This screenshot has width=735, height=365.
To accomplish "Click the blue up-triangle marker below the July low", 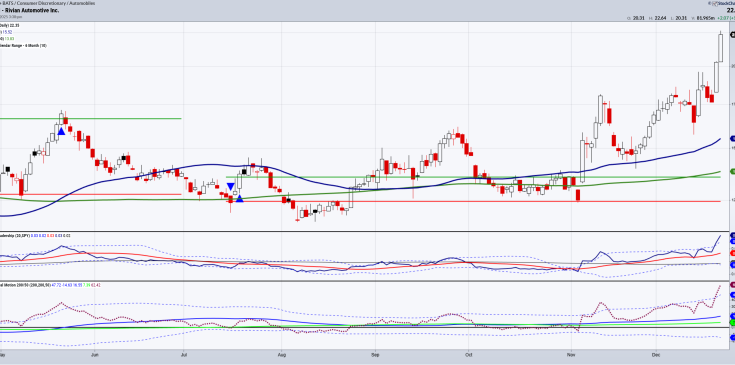I will point(240,199).
